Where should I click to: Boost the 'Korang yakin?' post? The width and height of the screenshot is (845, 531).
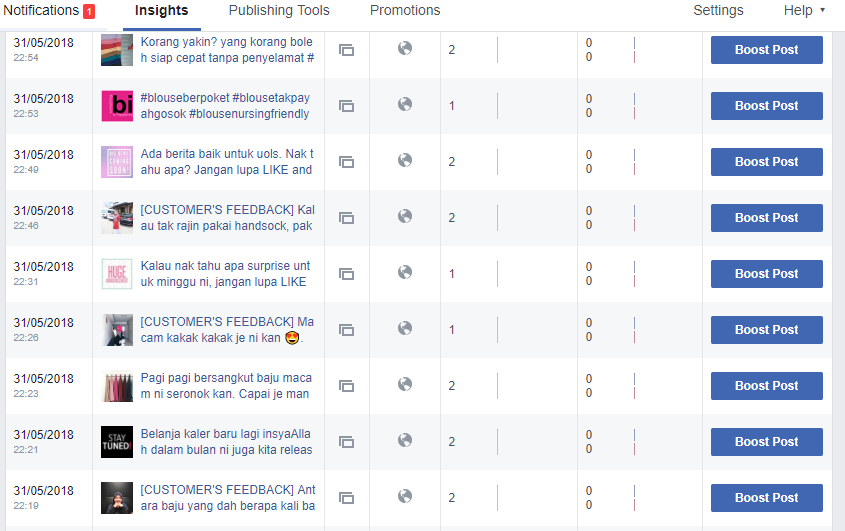(766, 50)
